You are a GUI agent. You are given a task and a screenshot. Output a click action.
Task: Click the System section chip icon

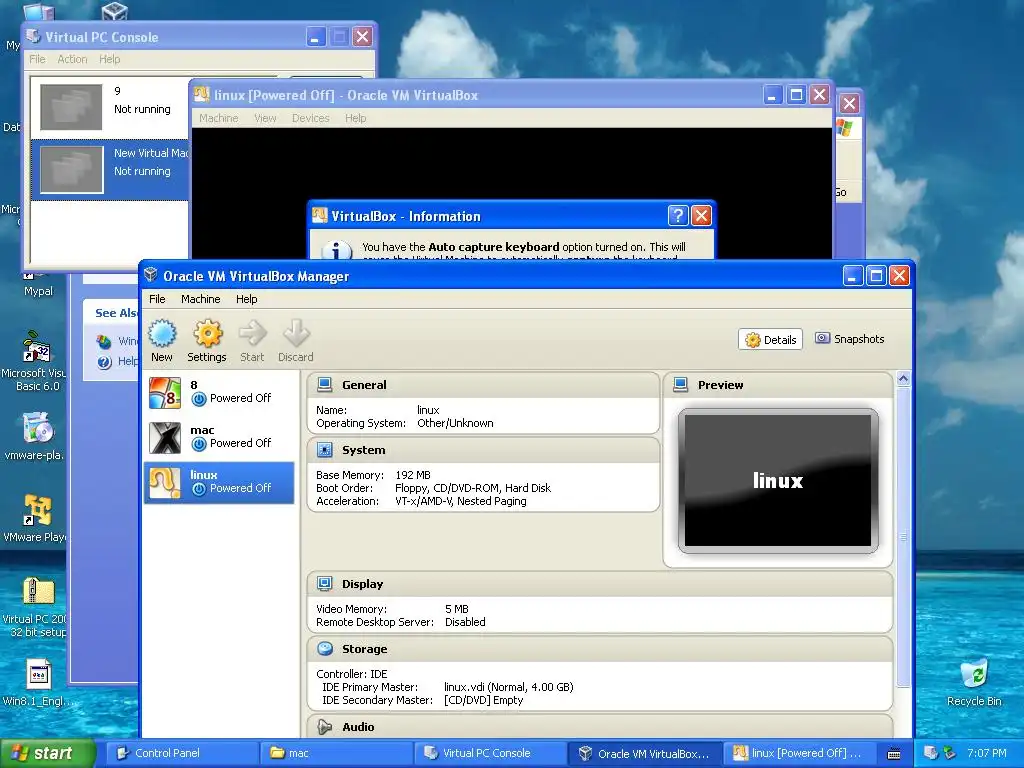coord(325,450)
